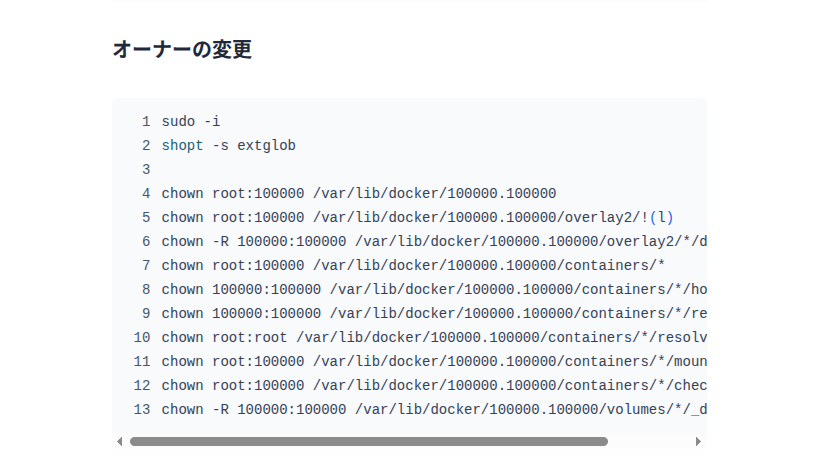Click the path ending in 100000.100000 on line 4
The width and height of the screenshot is (826, 467).
pyautogui.click(x=434, y=194)
